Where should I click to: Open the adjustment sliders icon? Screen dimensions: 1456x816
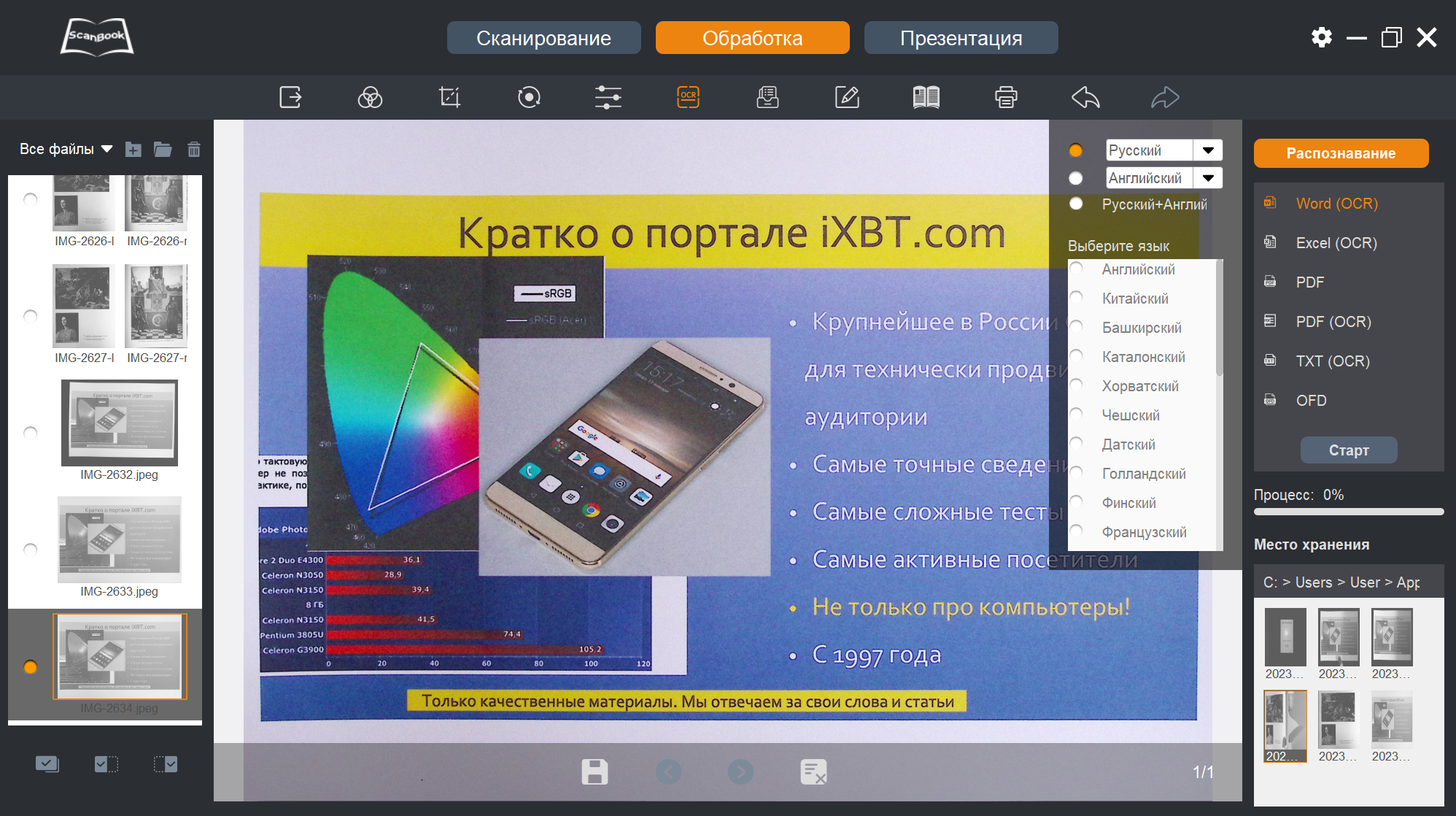pos(608,97)
